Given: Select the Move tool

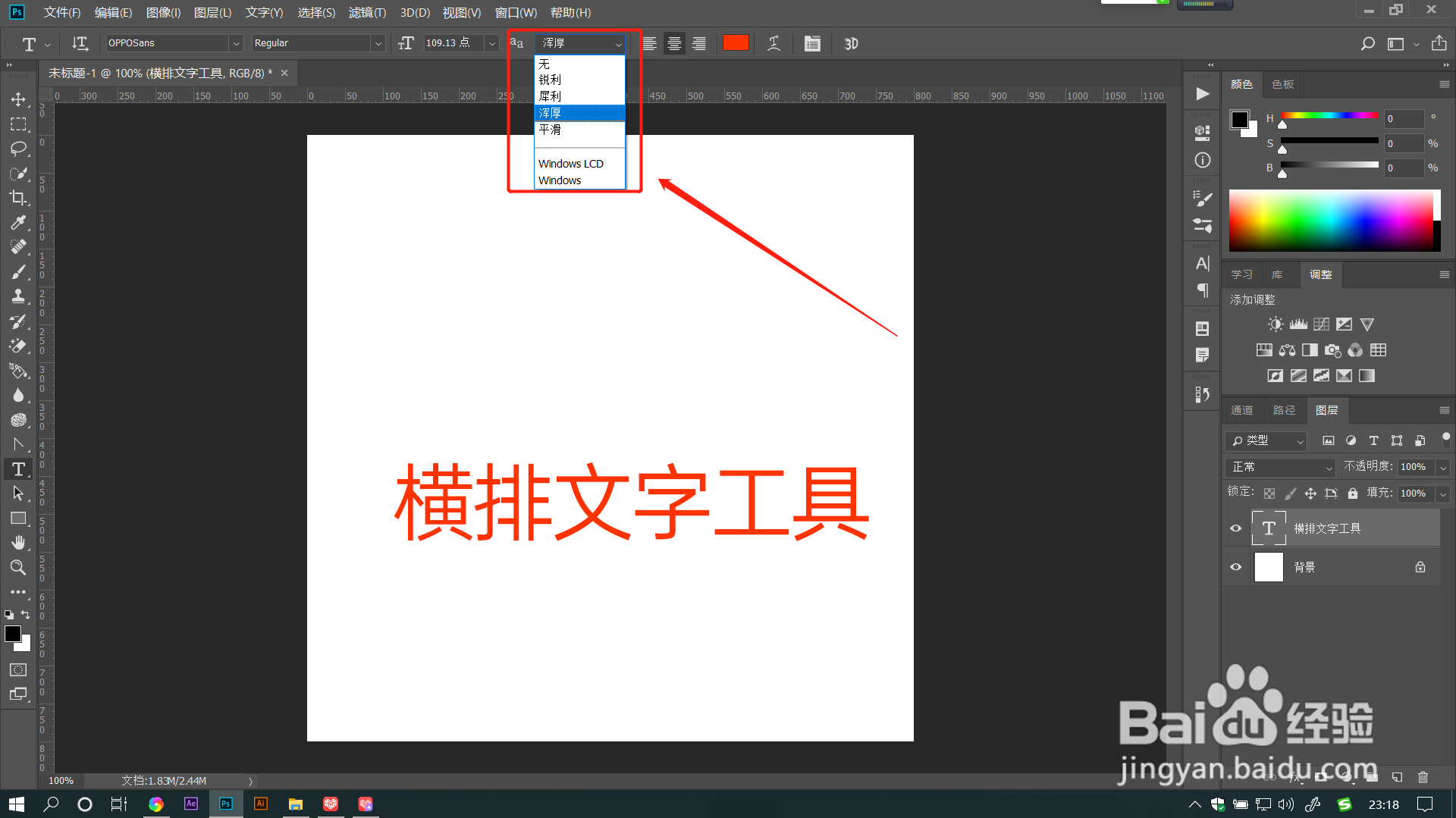Looking at the screenshot, I should pos(18,99).
